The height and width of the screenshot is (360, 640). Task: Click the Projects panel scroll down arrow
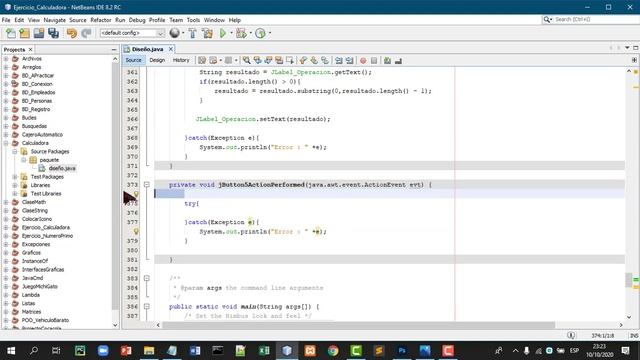(115, 325)
